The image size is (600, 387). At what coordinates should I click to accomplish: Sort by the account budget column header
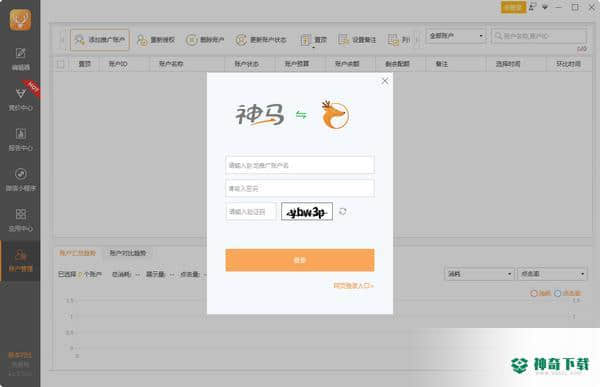click(x=297, y=64)
